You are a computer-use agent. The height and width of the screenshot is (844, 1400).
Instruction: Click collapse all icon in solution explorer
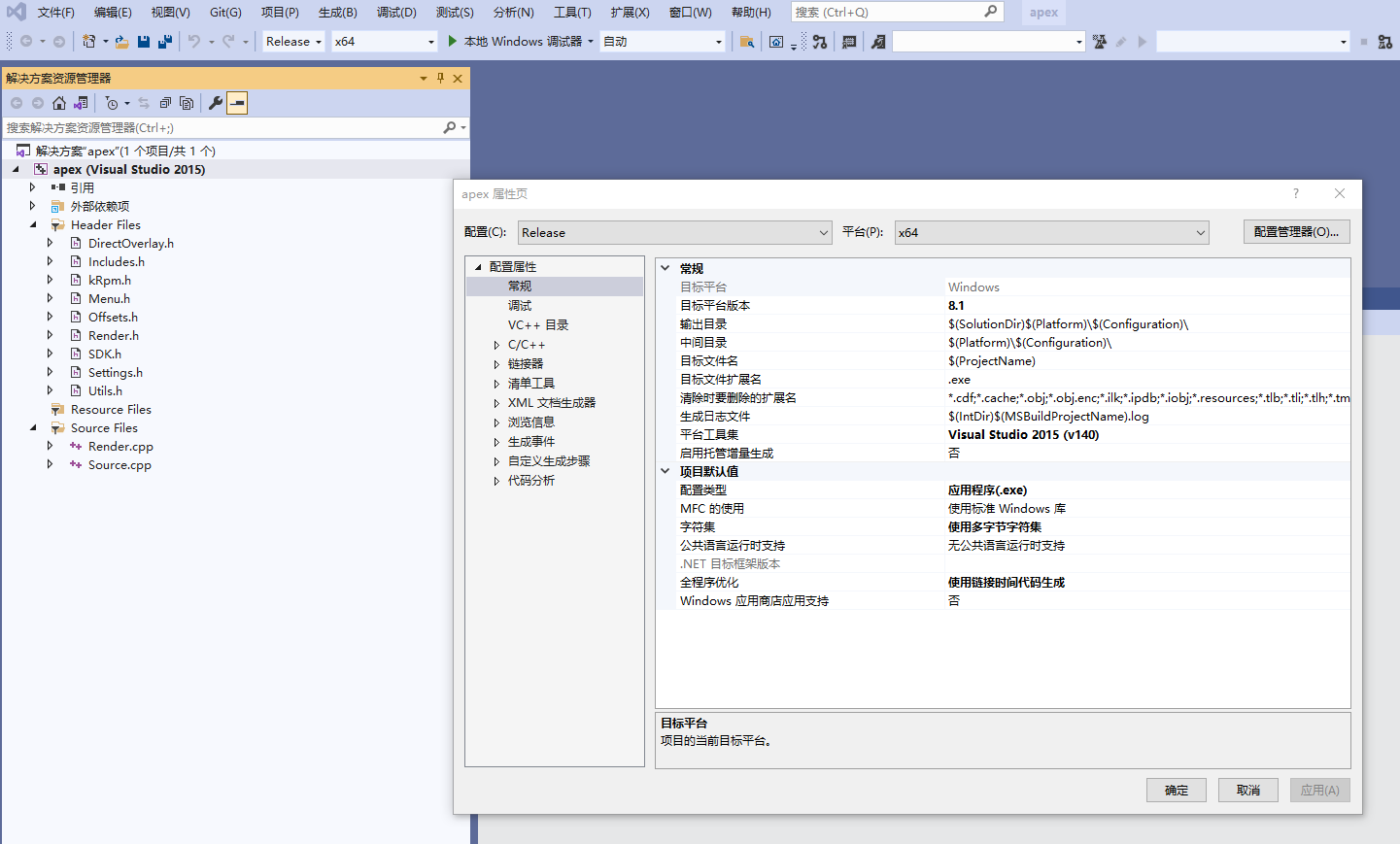coord(165,103)
